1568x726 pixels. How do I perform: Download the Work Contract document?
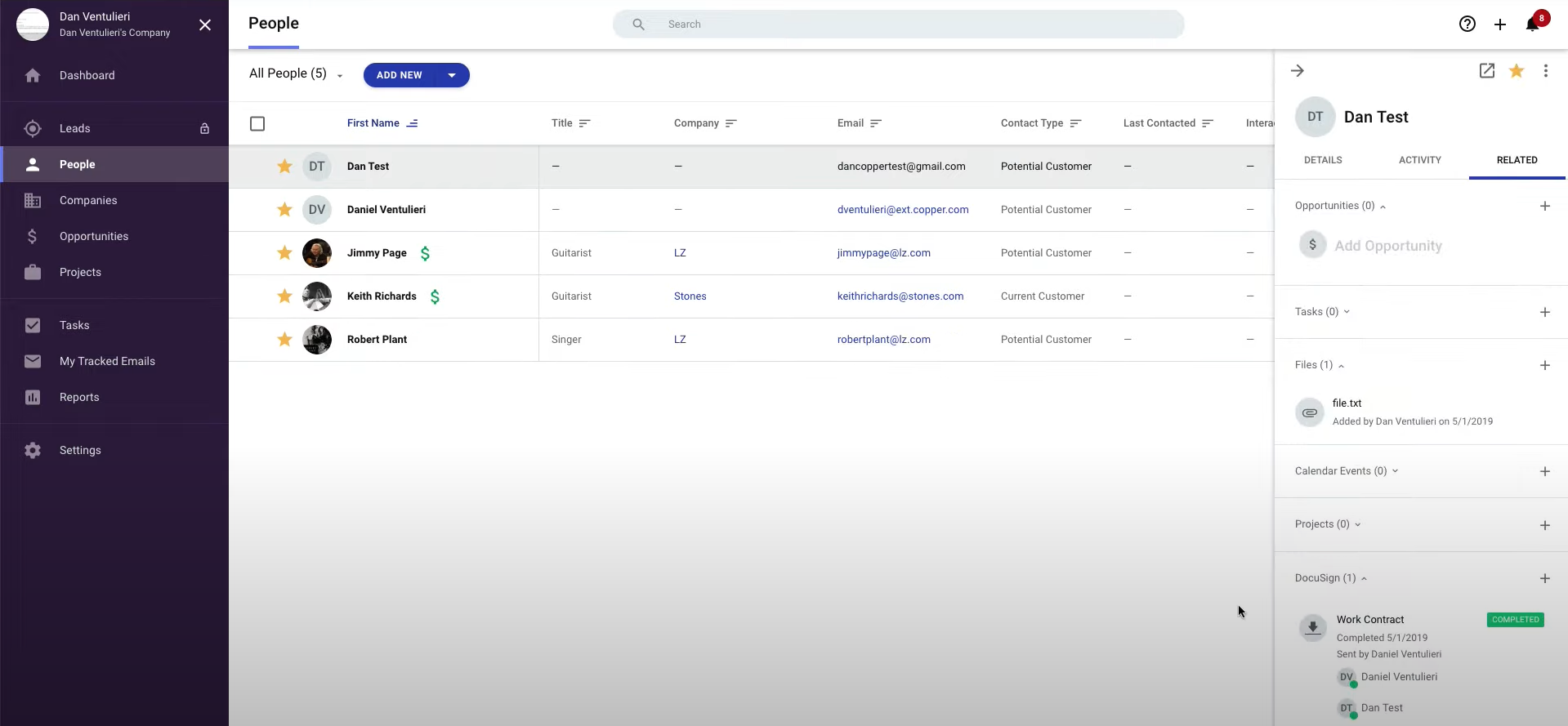1312,627
